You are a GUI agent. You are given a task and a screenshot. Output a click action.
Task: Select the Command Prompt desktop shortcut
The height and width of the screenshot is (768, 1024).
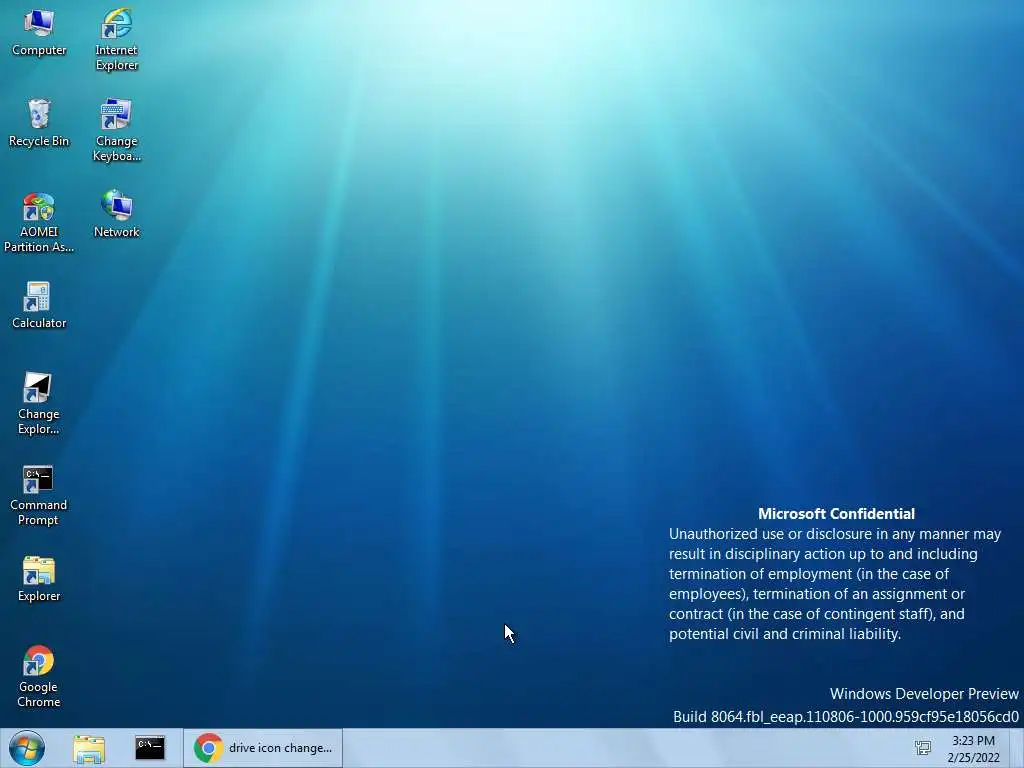(x=39, y=494)
